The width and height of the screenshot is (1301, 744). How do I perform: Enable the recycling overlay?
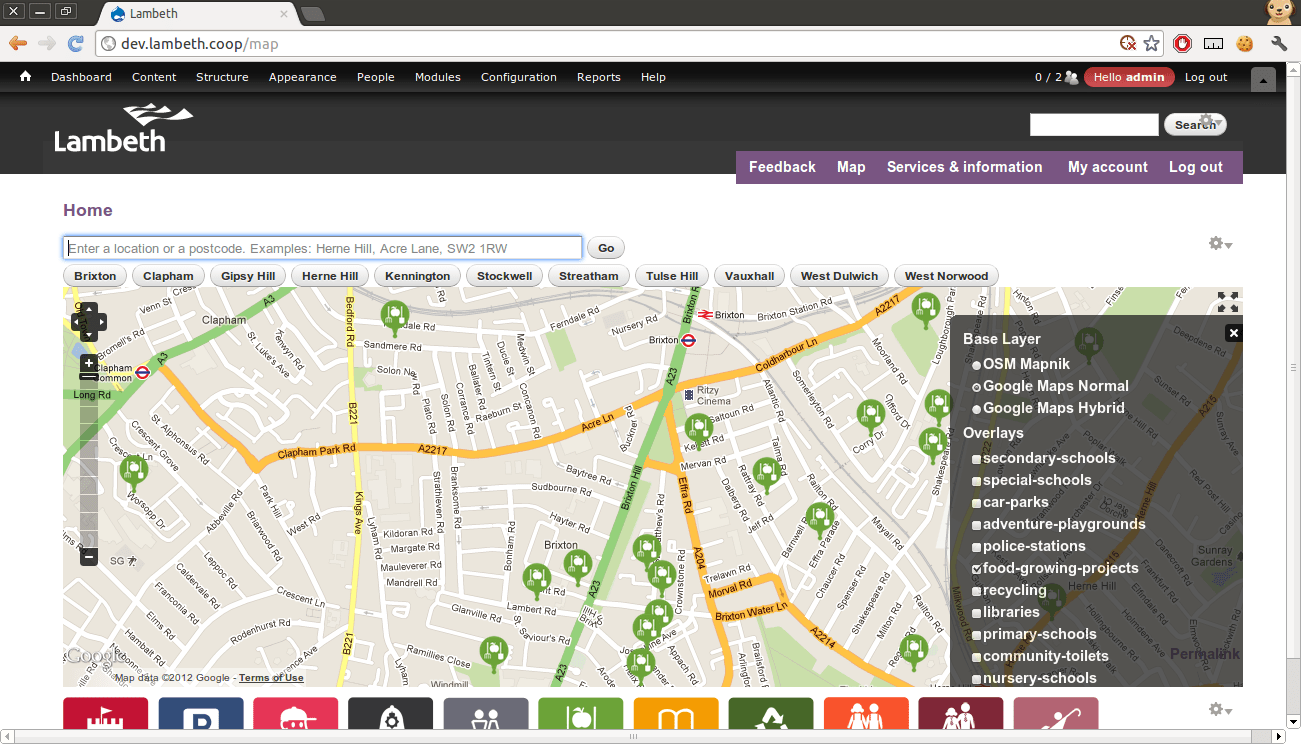[977, 591]
